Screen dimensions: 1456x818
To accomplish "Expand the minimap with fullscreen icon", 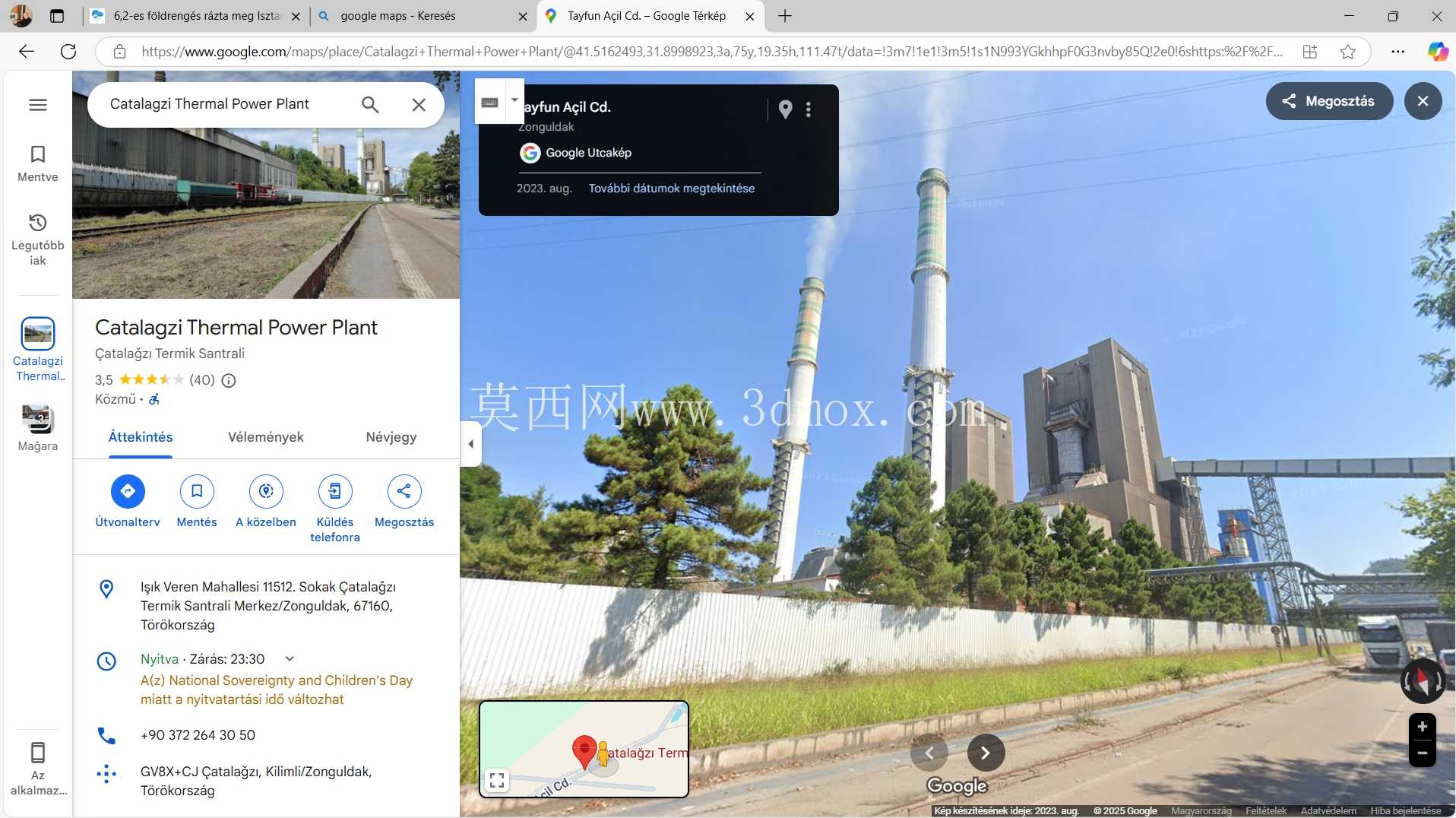I will tap(497, 780).
